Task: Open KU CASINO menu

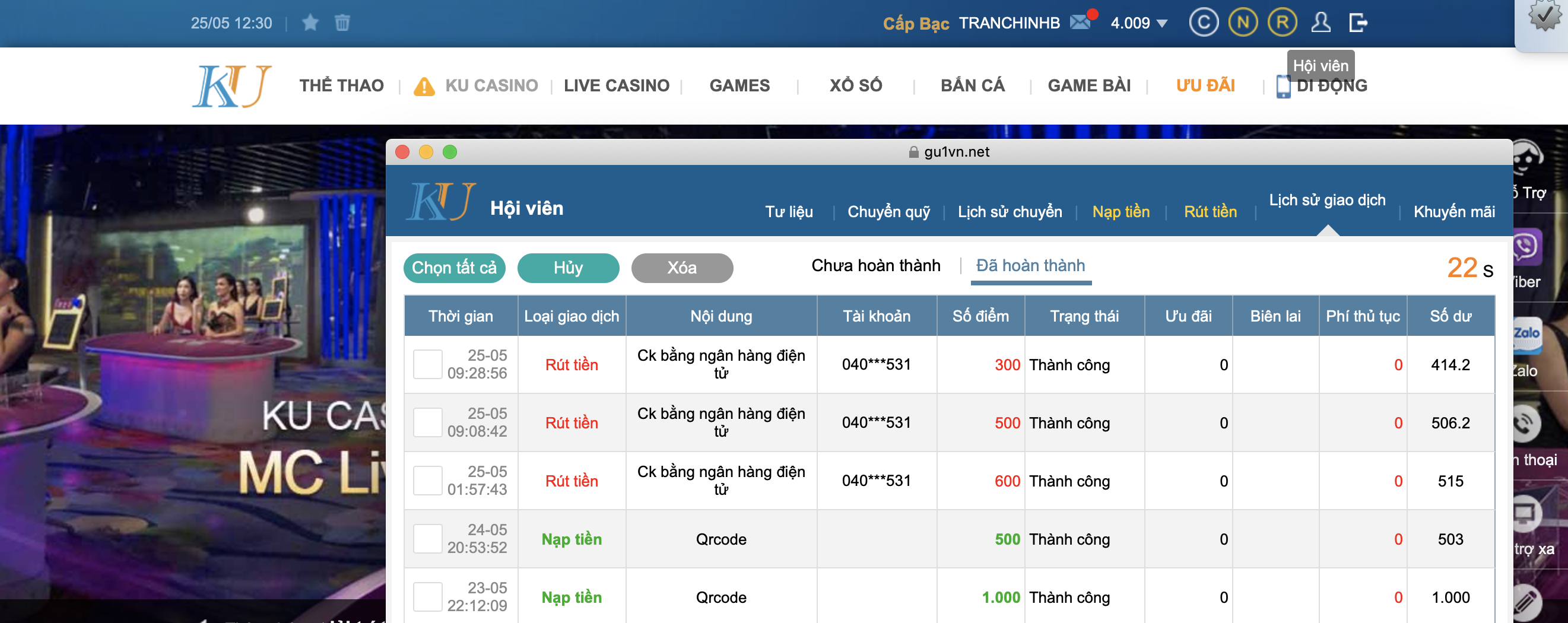Action: (491, 86)
